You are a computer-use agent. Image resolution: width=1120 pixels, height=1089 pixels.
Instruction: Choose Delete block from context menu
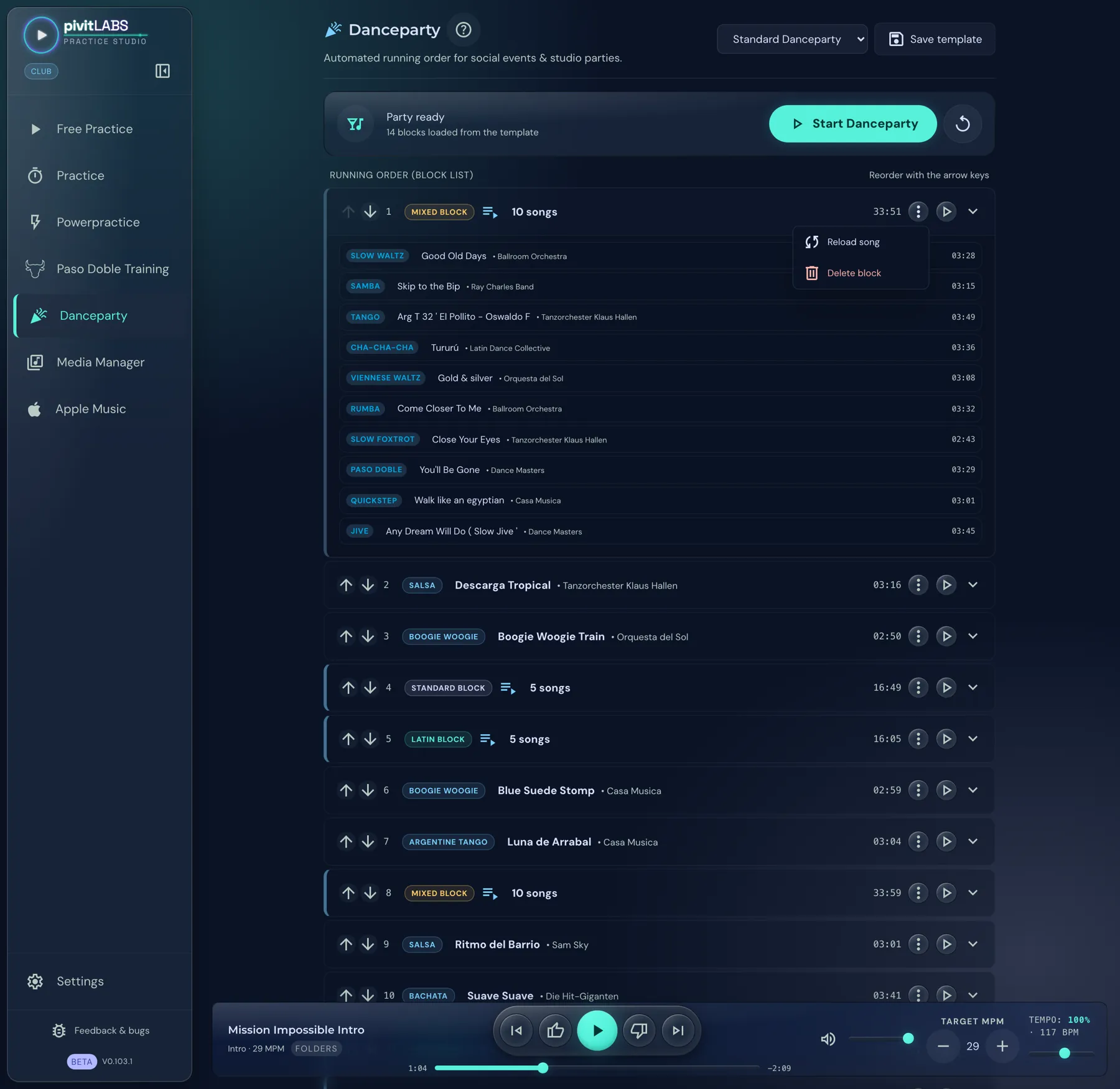point(861,273)
